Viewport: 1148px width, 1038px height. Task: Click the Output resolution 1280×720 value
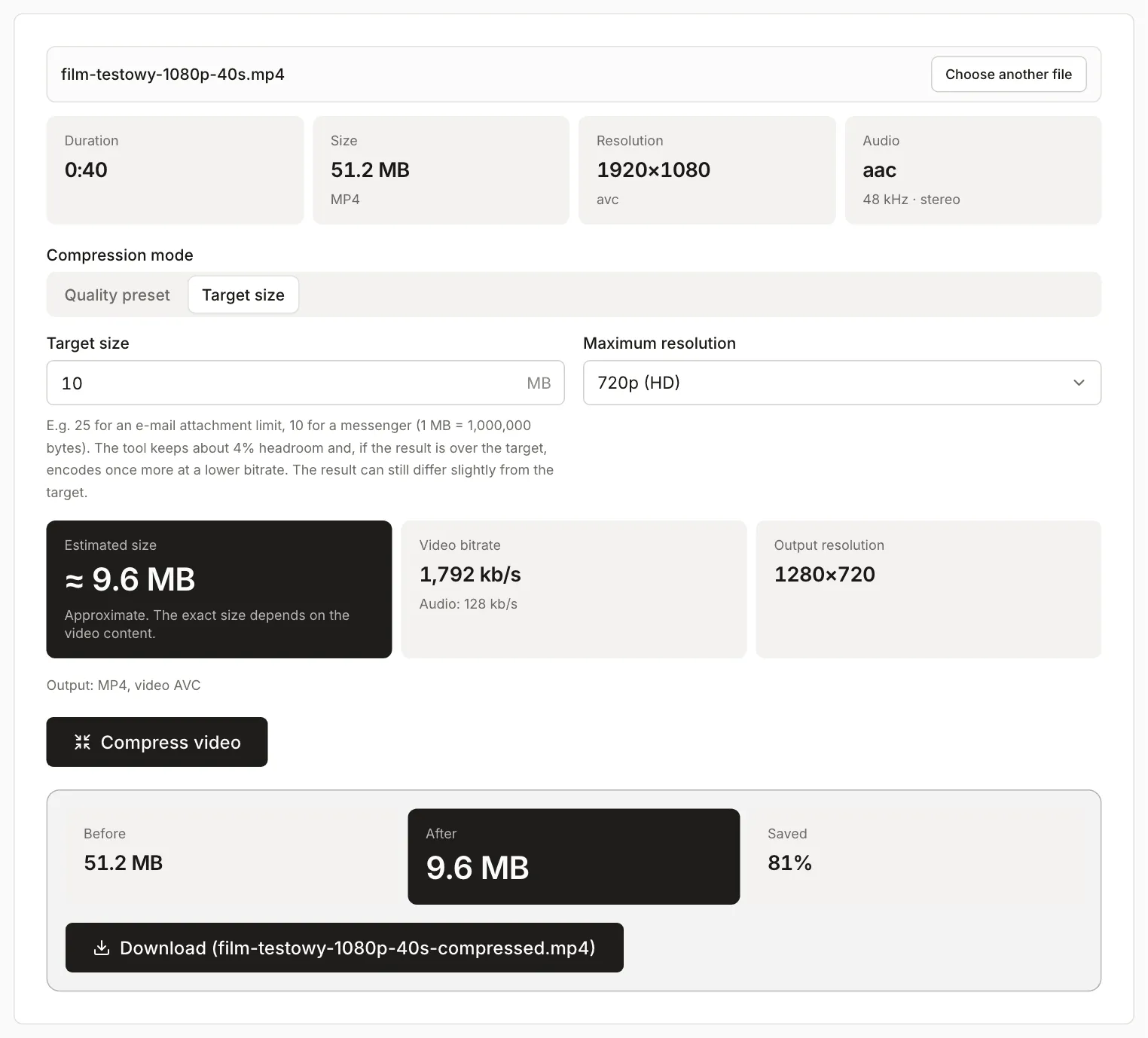[825, 574]
